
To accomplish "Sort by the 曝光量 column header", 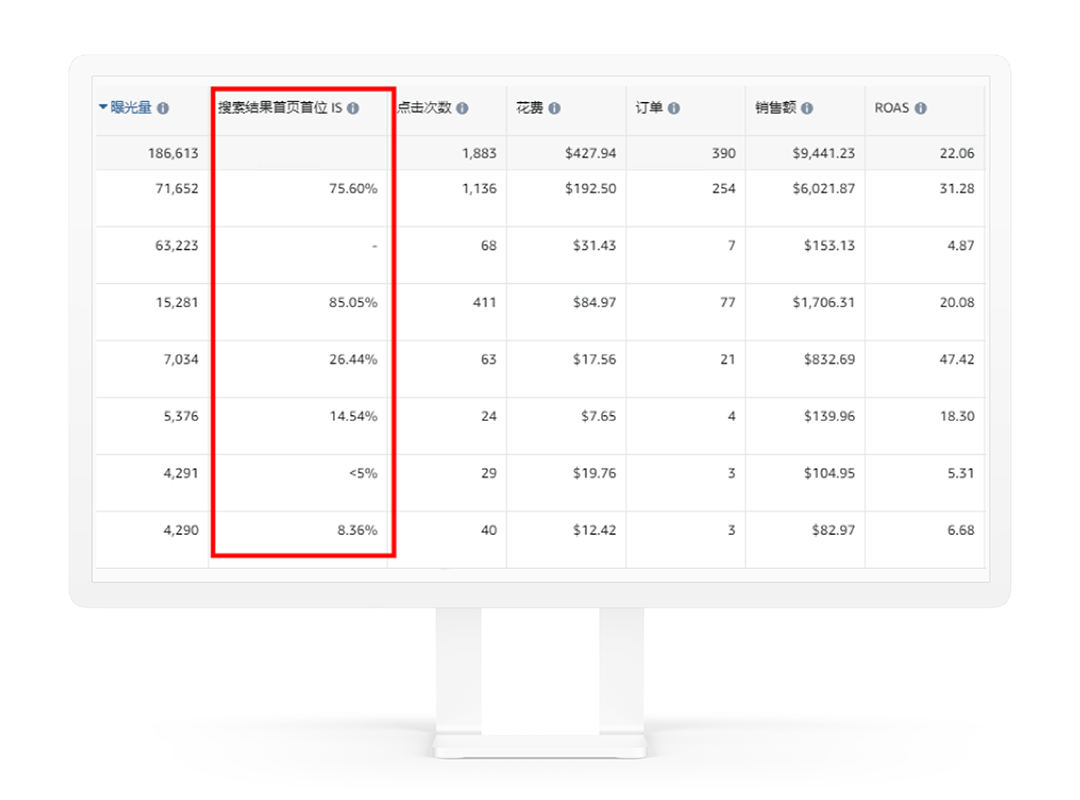I will pyautogui.click(x=131, y=107).
